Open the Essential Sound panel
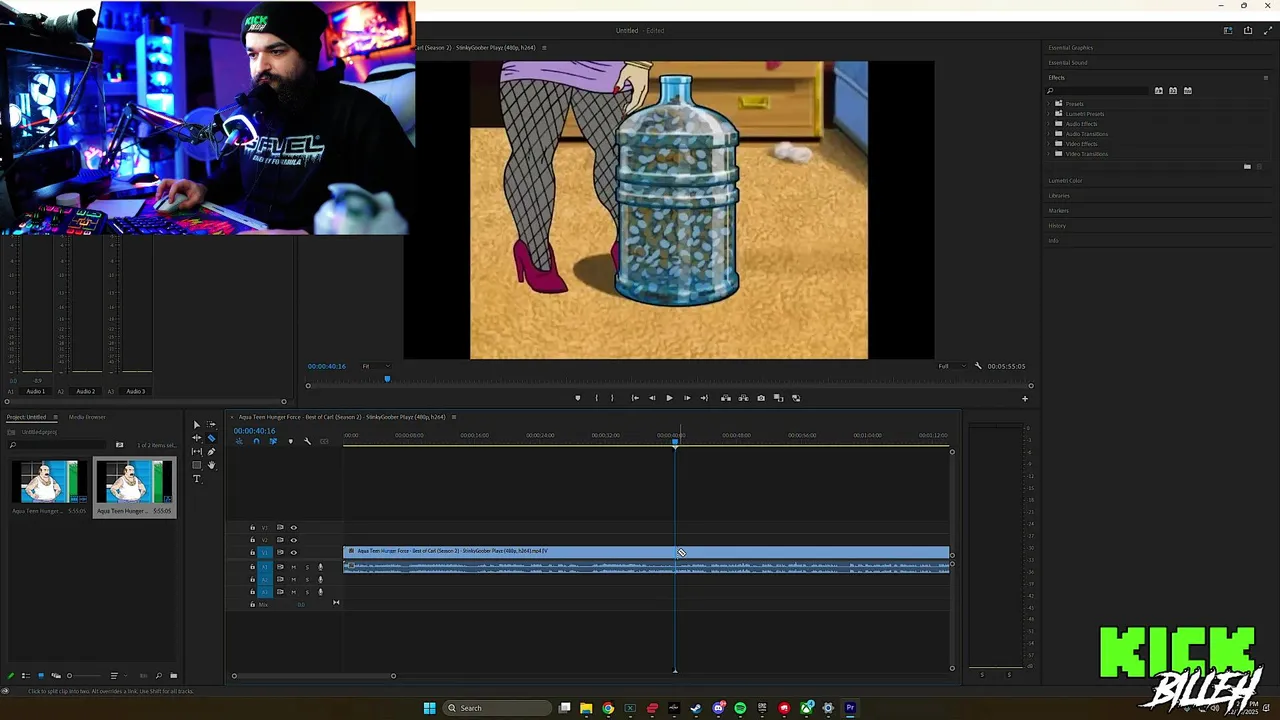The height and width of the screenshot is (720, 1280). pos(1068,63)
